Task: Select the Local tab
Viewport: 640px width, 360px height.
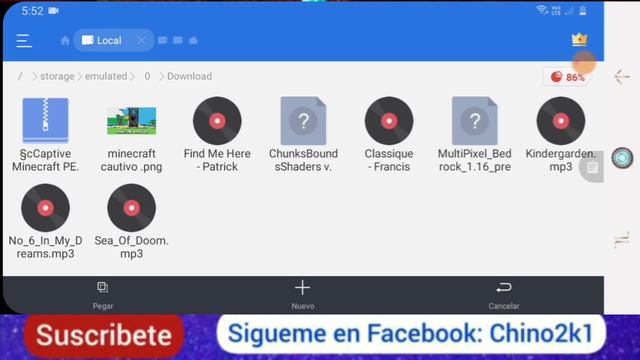Action: (102, 40)
